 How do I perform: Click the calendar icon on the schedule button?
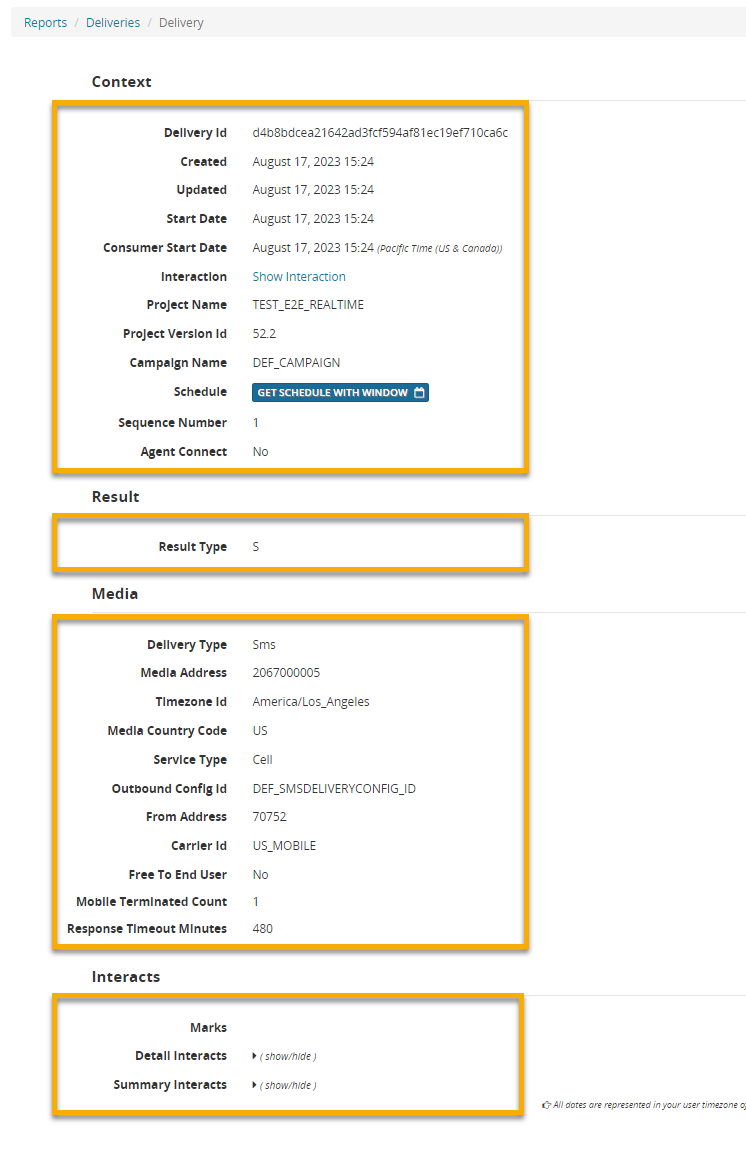pyautogui.click(x=419, y=393)
